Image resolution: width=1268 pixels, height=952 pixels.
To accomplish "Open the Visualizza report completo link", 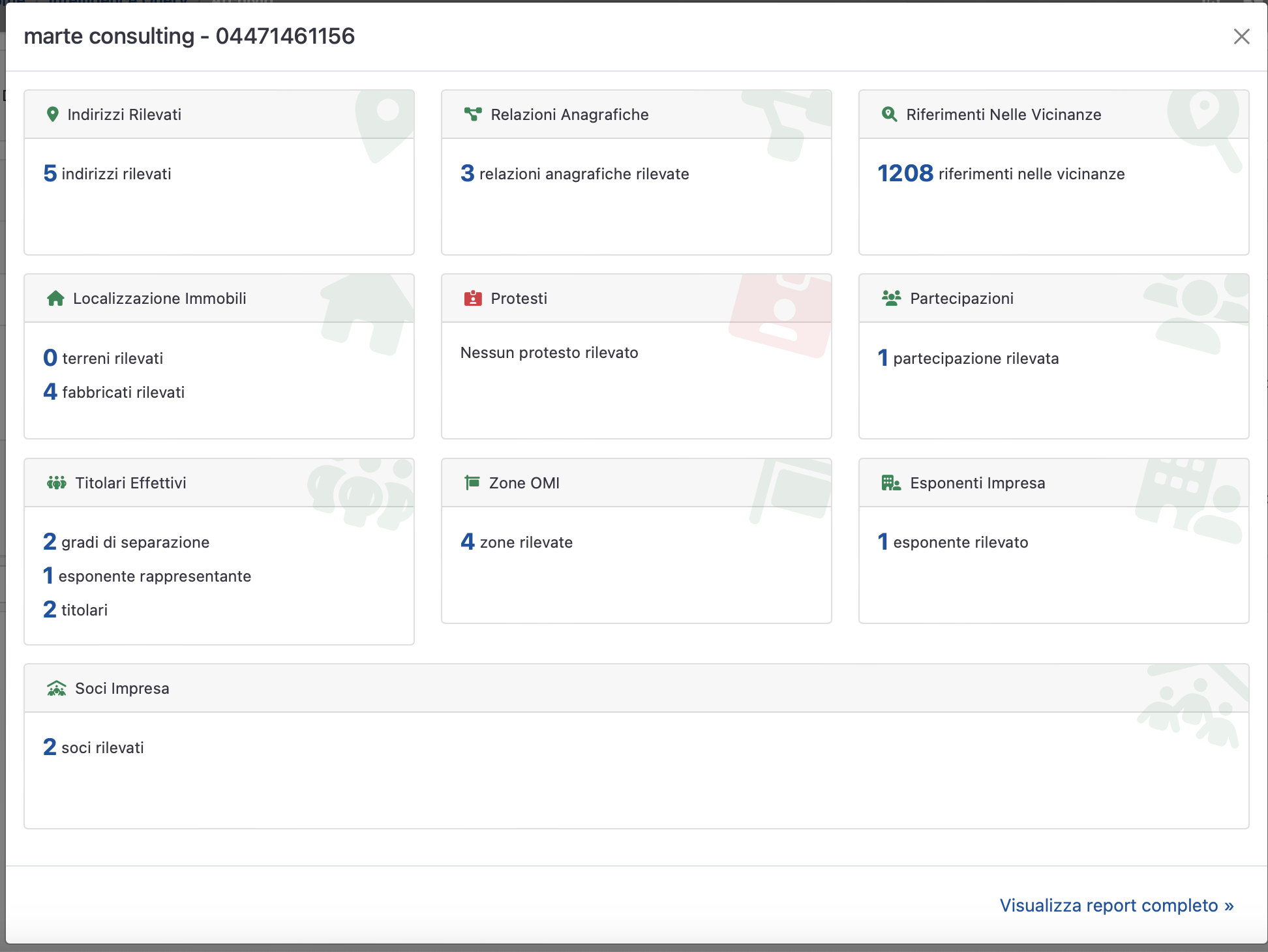I will tap(1117, 906).
